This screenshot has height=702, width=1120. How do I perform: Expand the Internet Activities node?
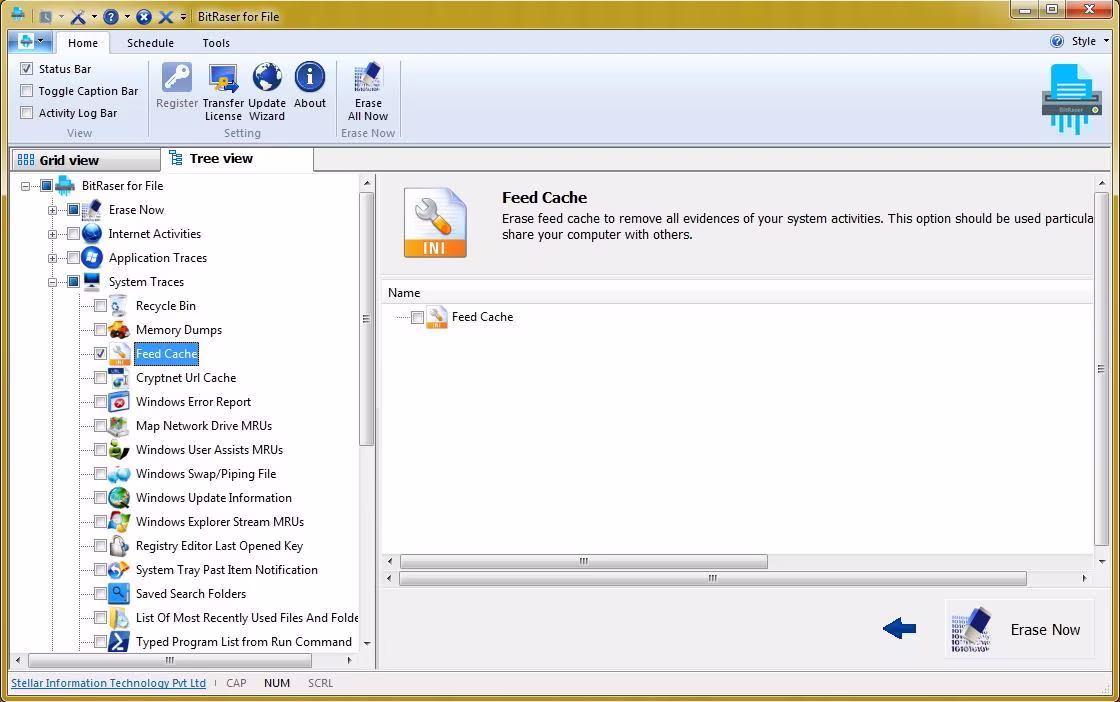52,234
